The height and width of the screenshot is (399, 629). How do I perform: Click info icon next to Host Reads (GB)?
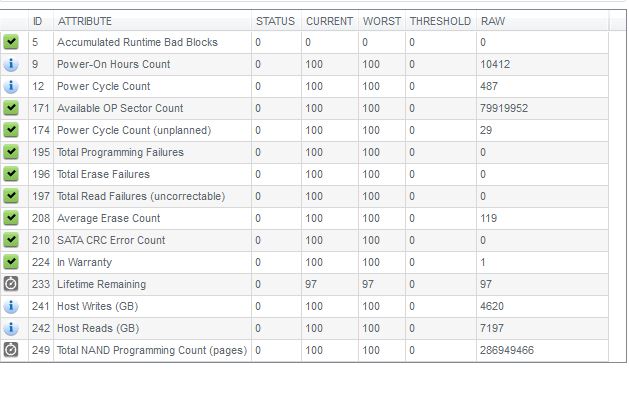pos(11,328)
